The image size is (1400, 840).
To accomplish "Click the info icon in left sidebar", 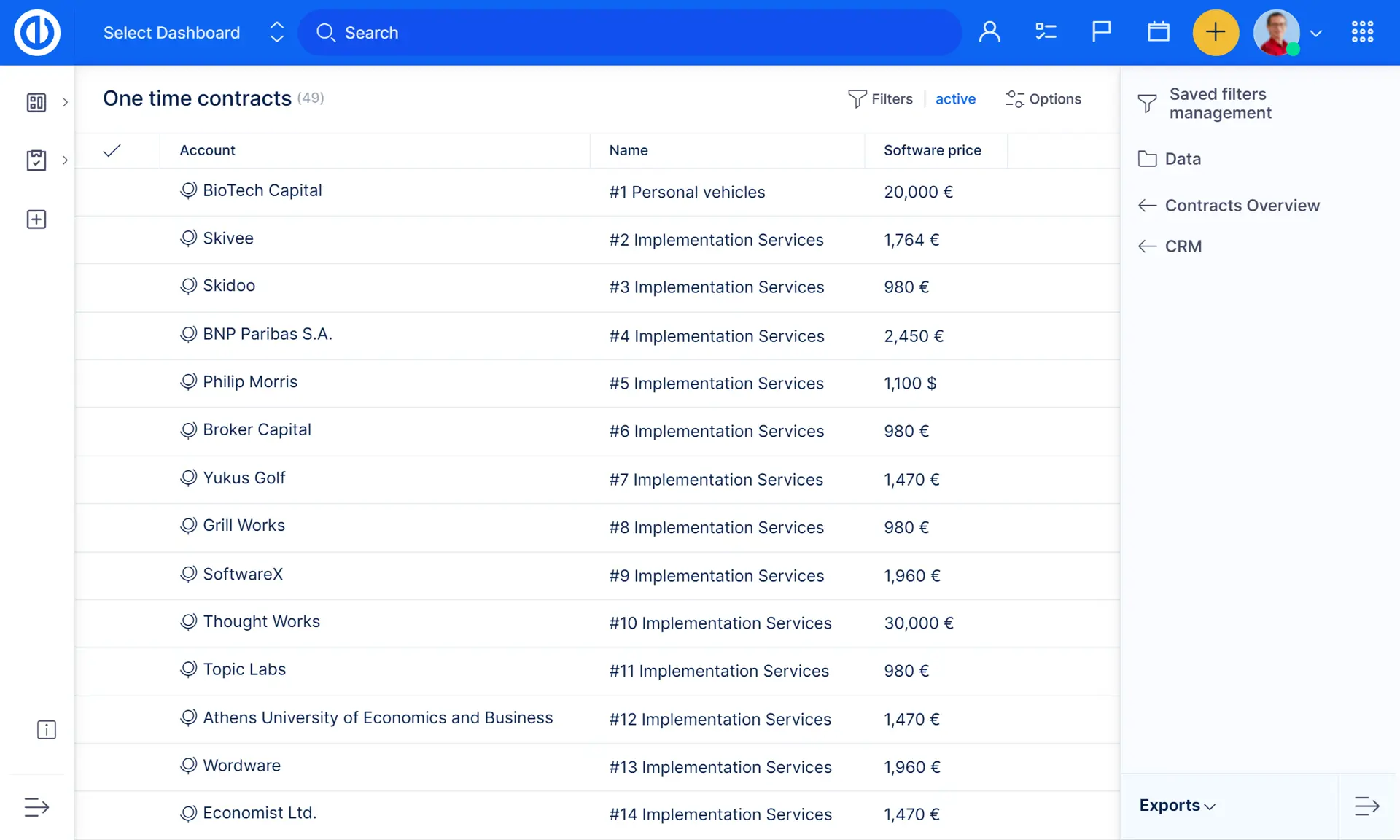I will click(x=46, y=730).
